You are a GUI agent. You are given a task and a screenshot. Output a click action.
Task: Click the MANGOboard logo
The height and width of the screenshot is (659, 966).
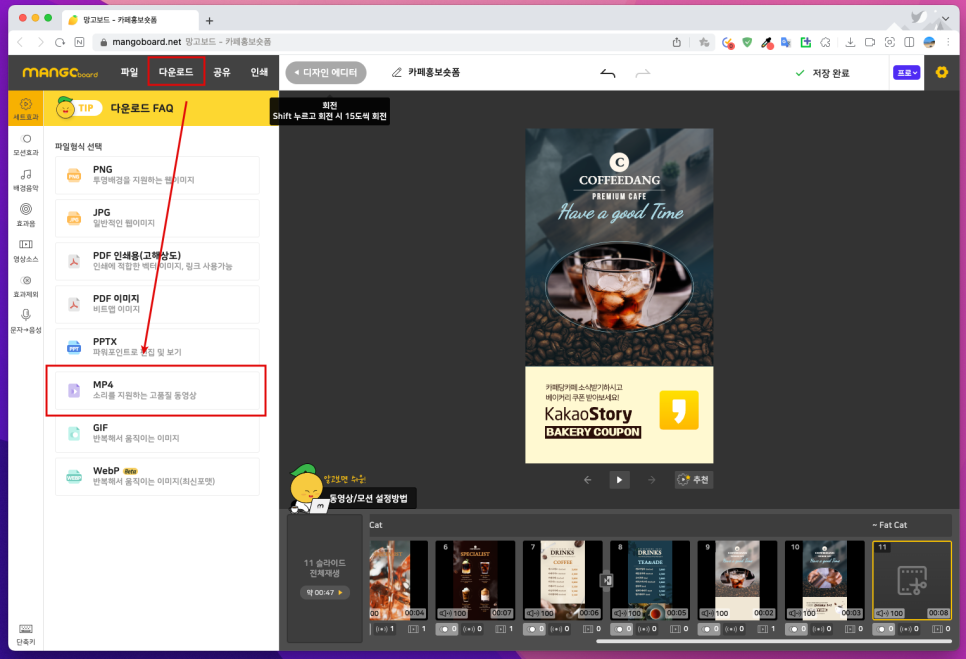pyautogui.click(x=60, y=73)
